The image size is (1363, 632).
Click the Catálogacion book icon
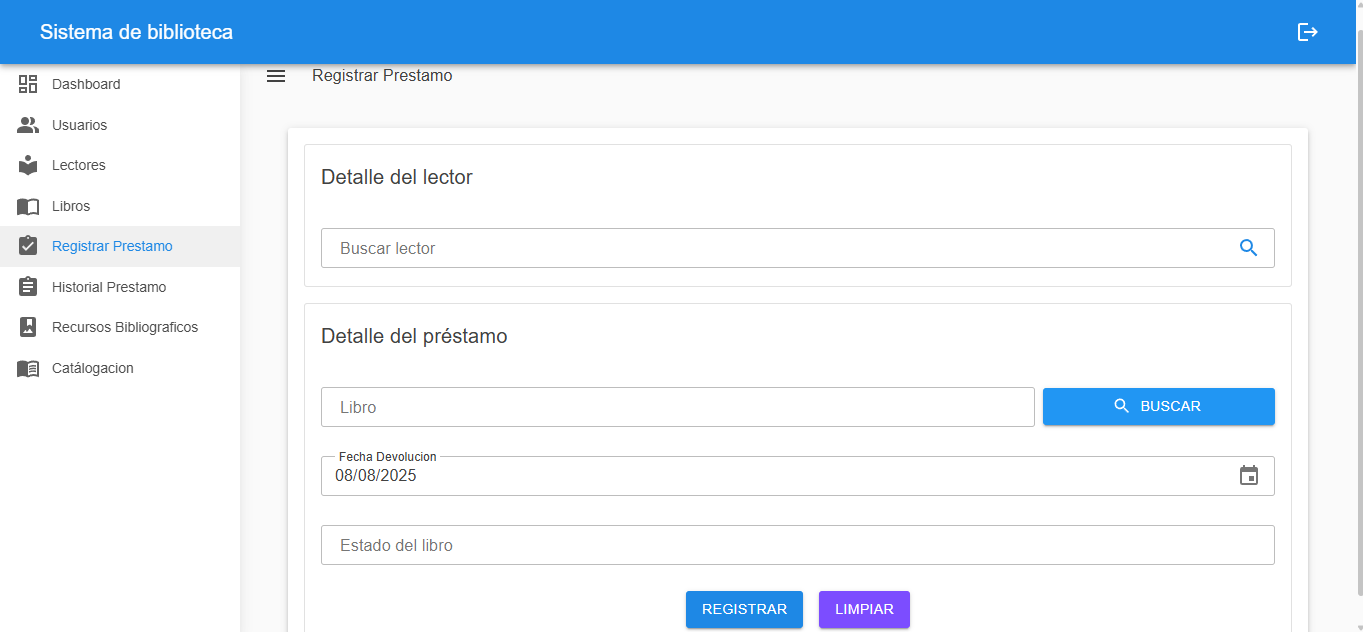(27, 368)
